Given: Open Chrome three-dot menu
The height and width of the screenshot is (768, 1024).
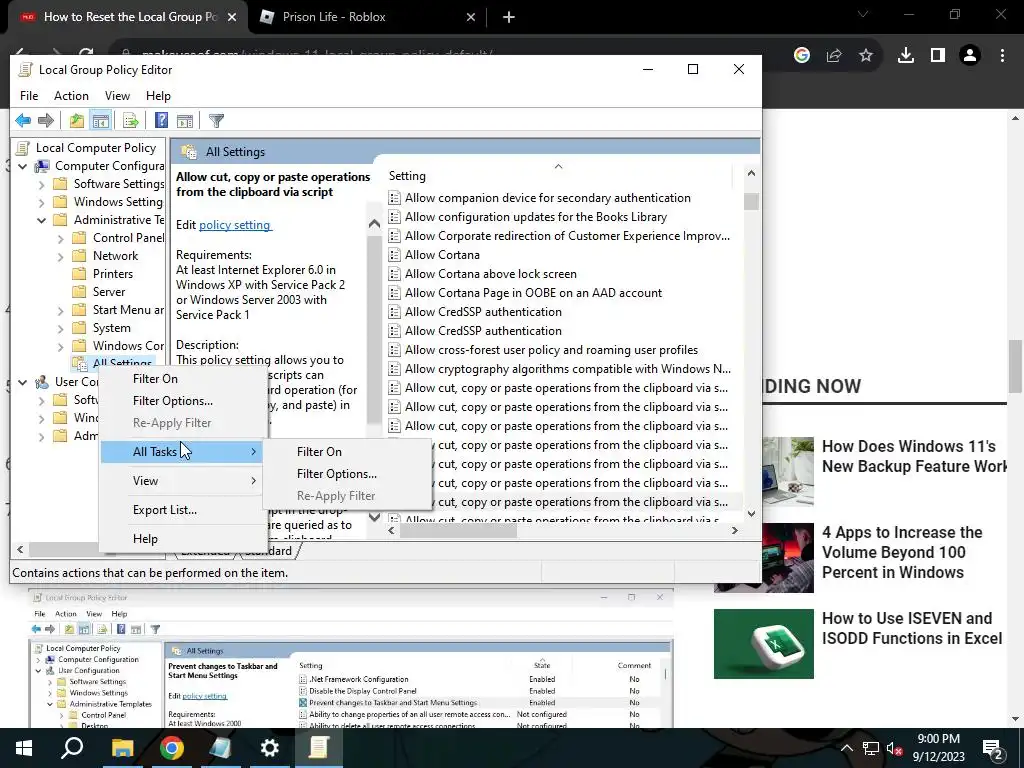Looking at the screenshot, I should pyautogui.click(x=1002, y=56).
